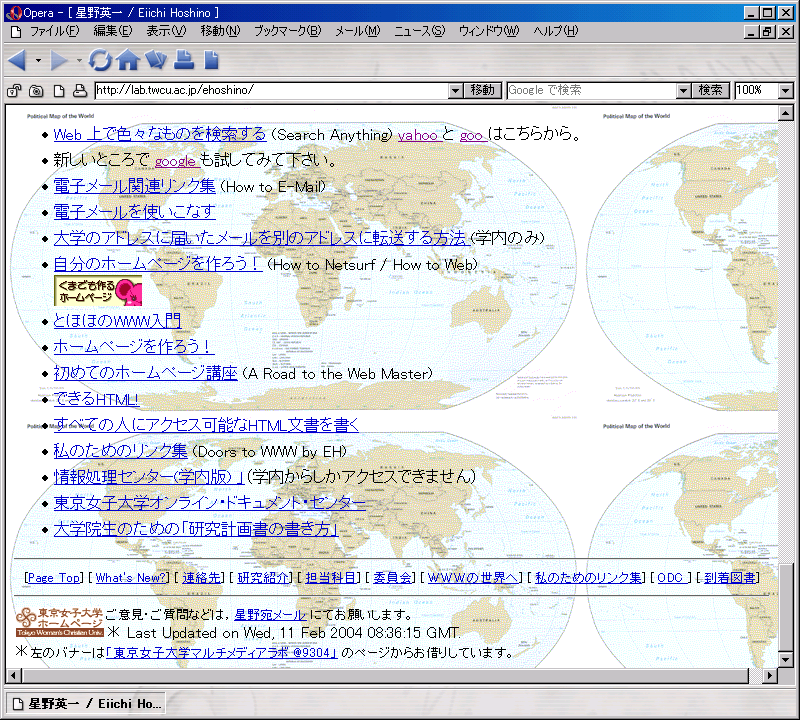Toggle image loading with camera icon
Screen dimensions: 800x720
click(x=36, y=91)
